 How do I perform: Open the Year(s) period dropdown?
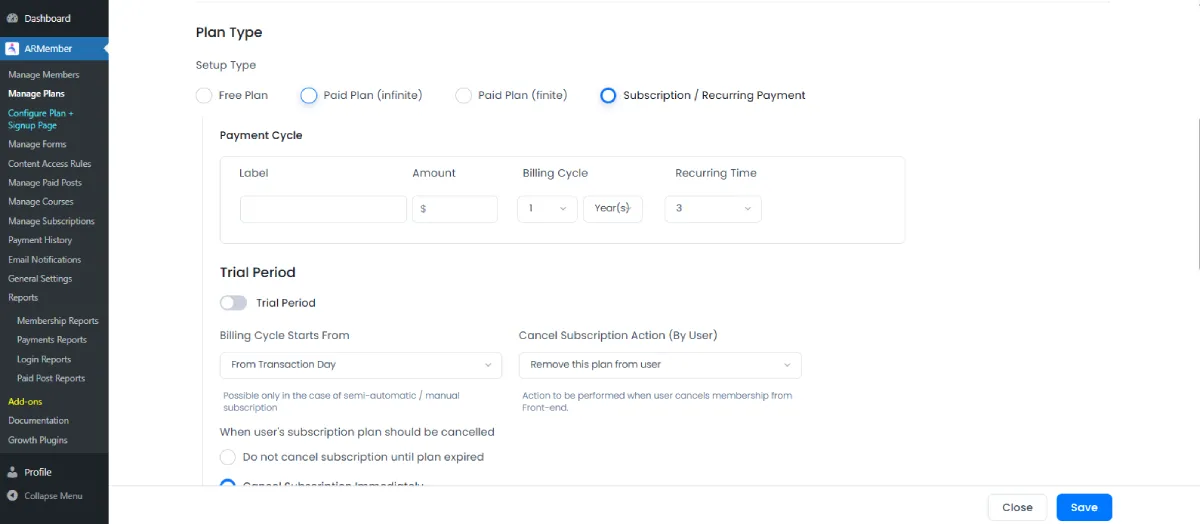click(613, 209)
